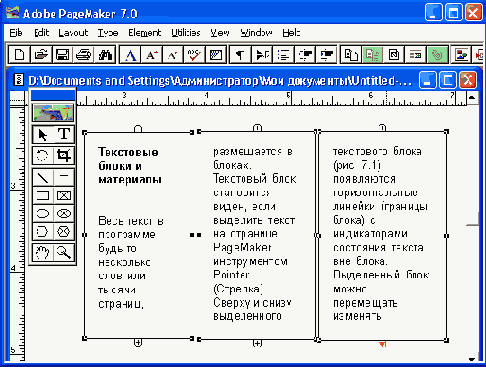Viewport: 486px width, 367px height.
Task: Open Character Specs with the blue A icon
Action: pyautogui.click(x=130, y=54)
